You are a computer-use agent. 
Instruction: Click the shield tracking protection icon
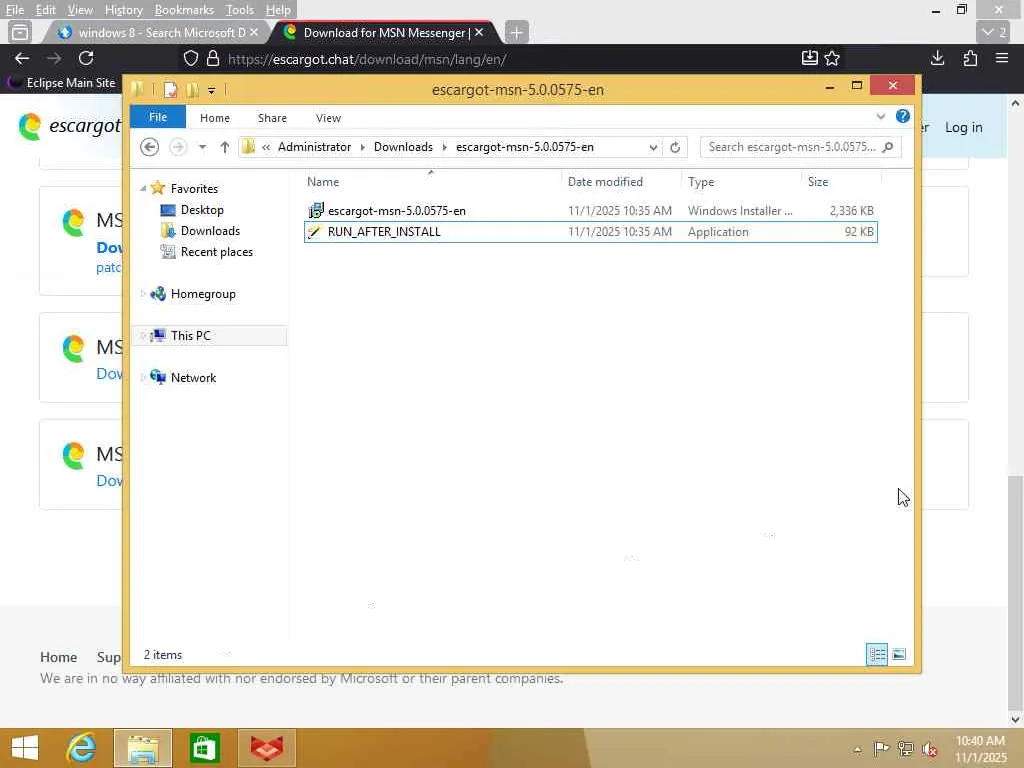click(x=191, y=59)
